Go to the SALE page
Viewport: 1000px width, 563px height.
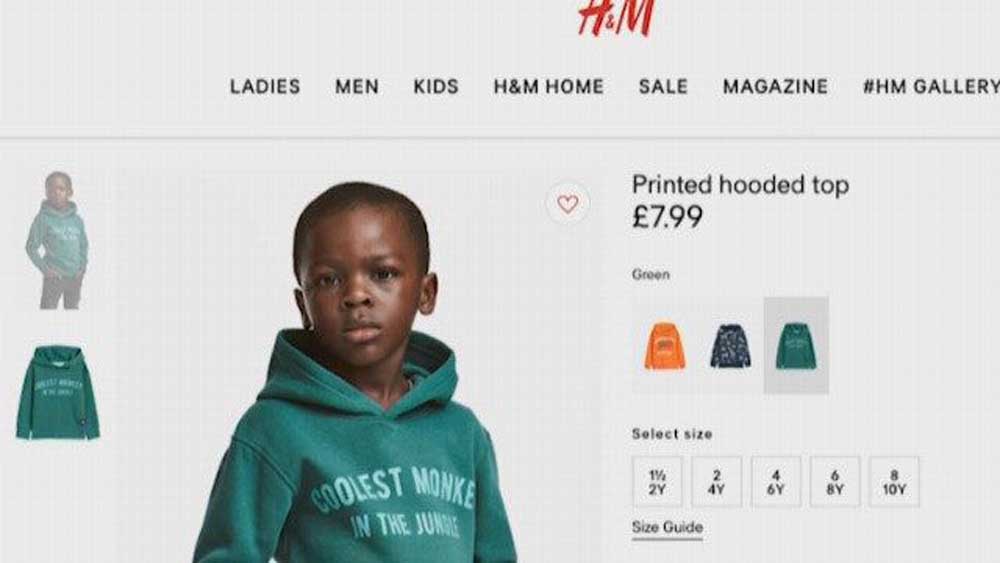tap(663, 86)
